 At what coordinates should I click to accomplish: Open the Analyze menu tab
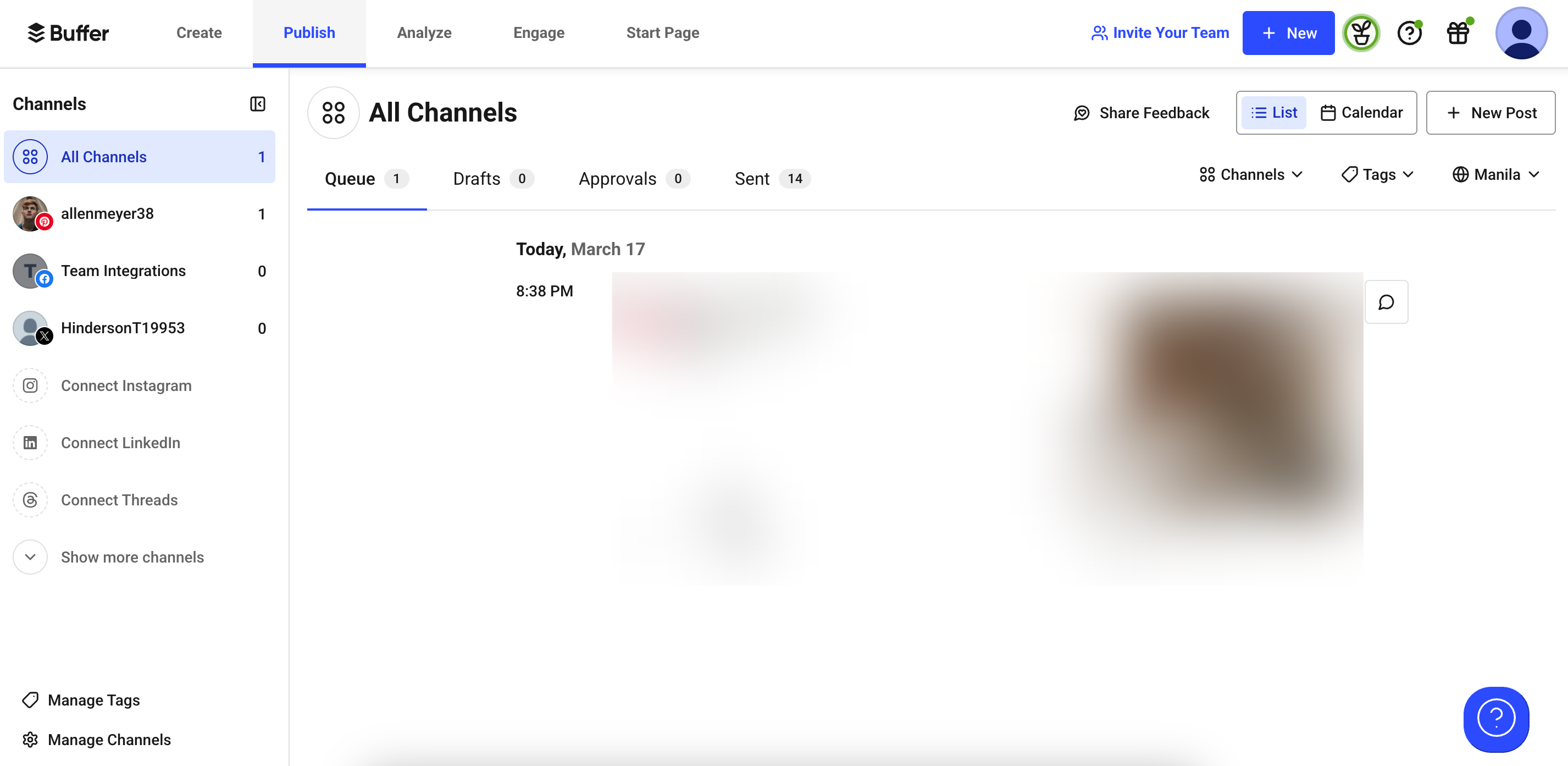[x=424, y=33]
